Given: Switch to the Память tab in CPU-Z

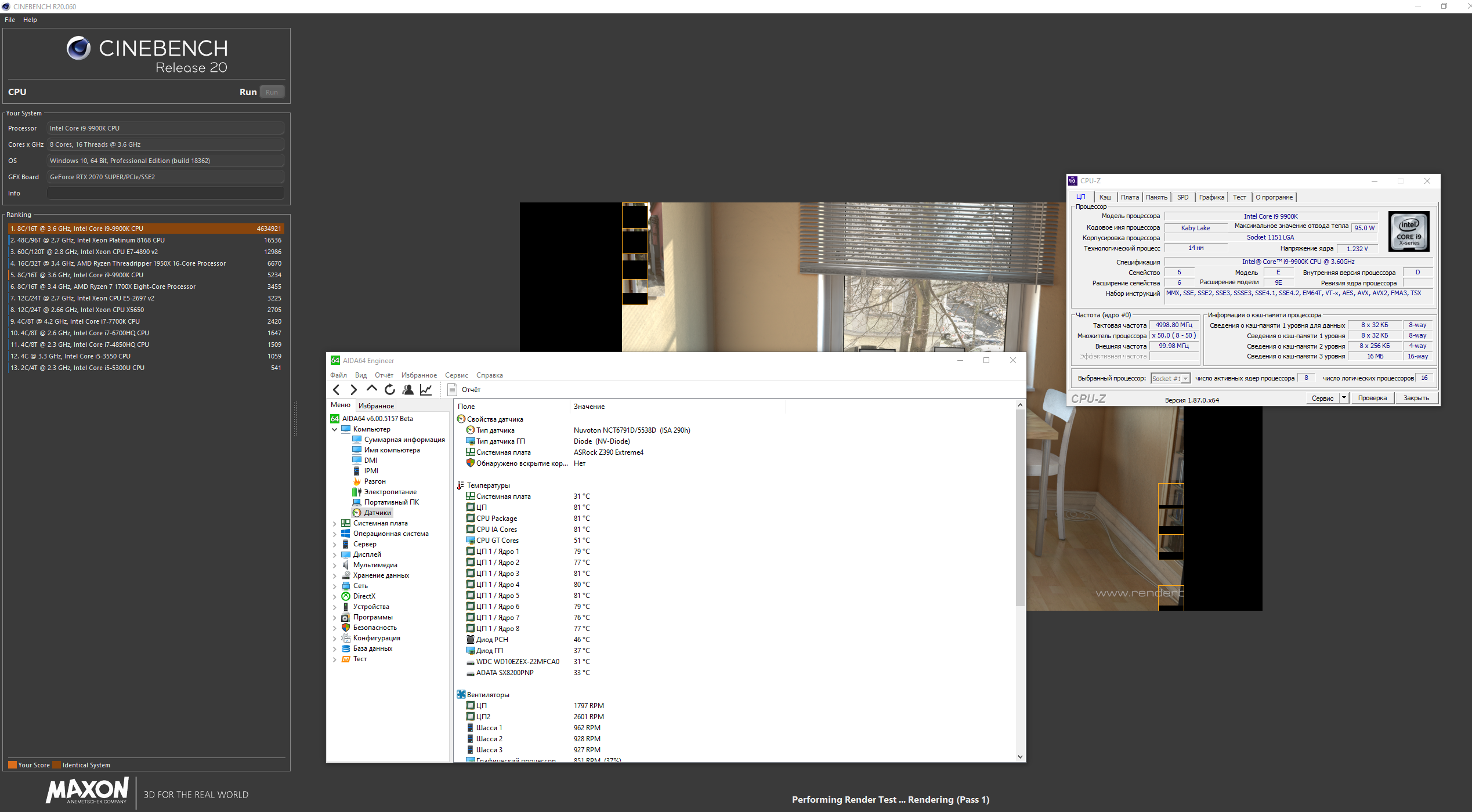Looking at the screenshot, I should 1156,197.
